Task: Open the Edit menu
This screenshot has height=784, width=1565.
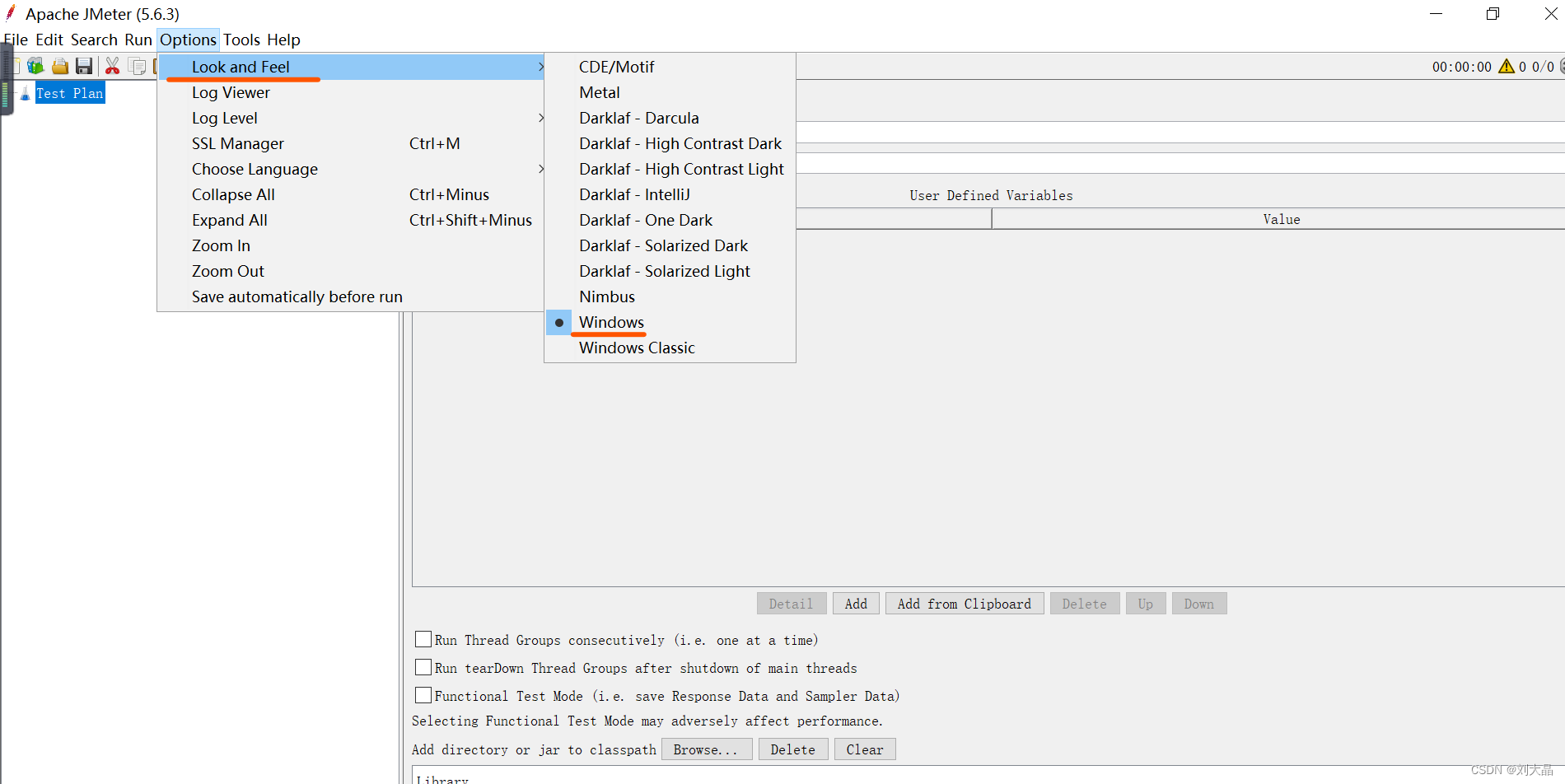Action: click(x=49, y=40)
